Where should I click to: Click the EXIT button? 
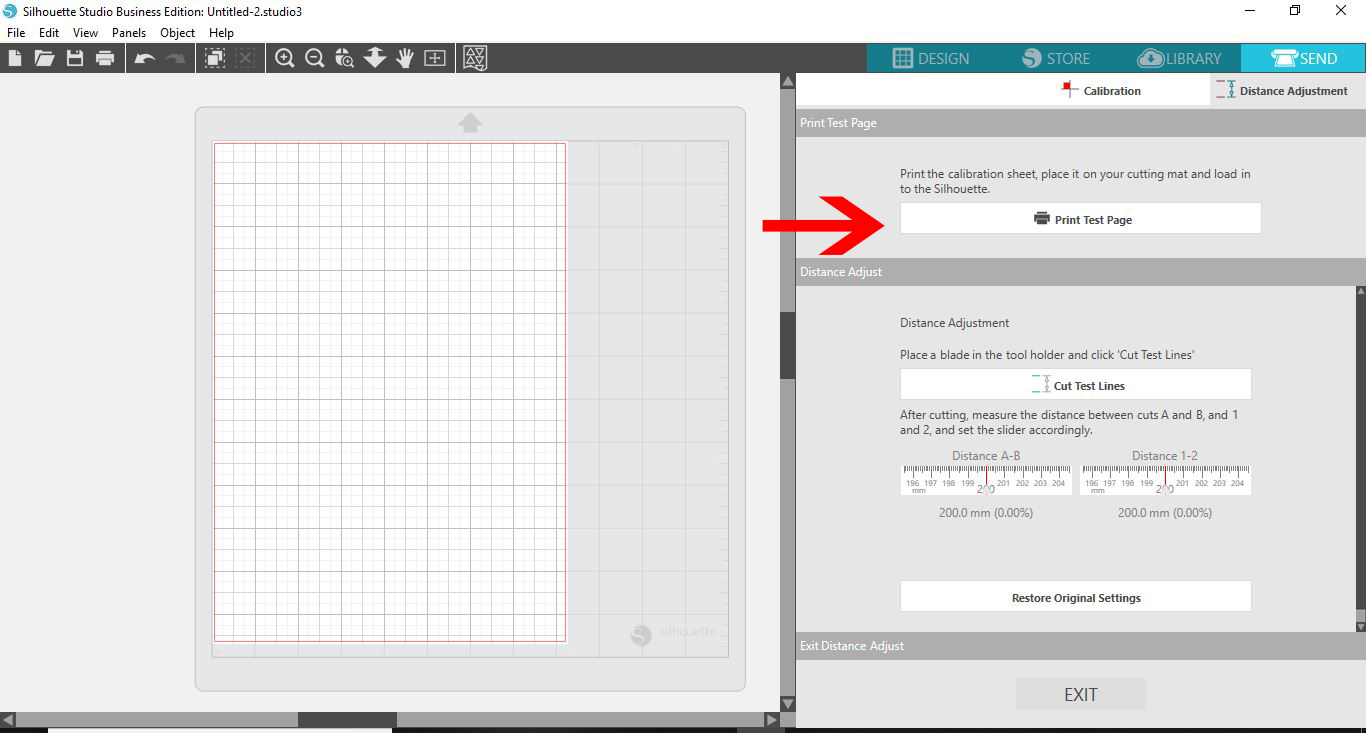point(1081,694)
